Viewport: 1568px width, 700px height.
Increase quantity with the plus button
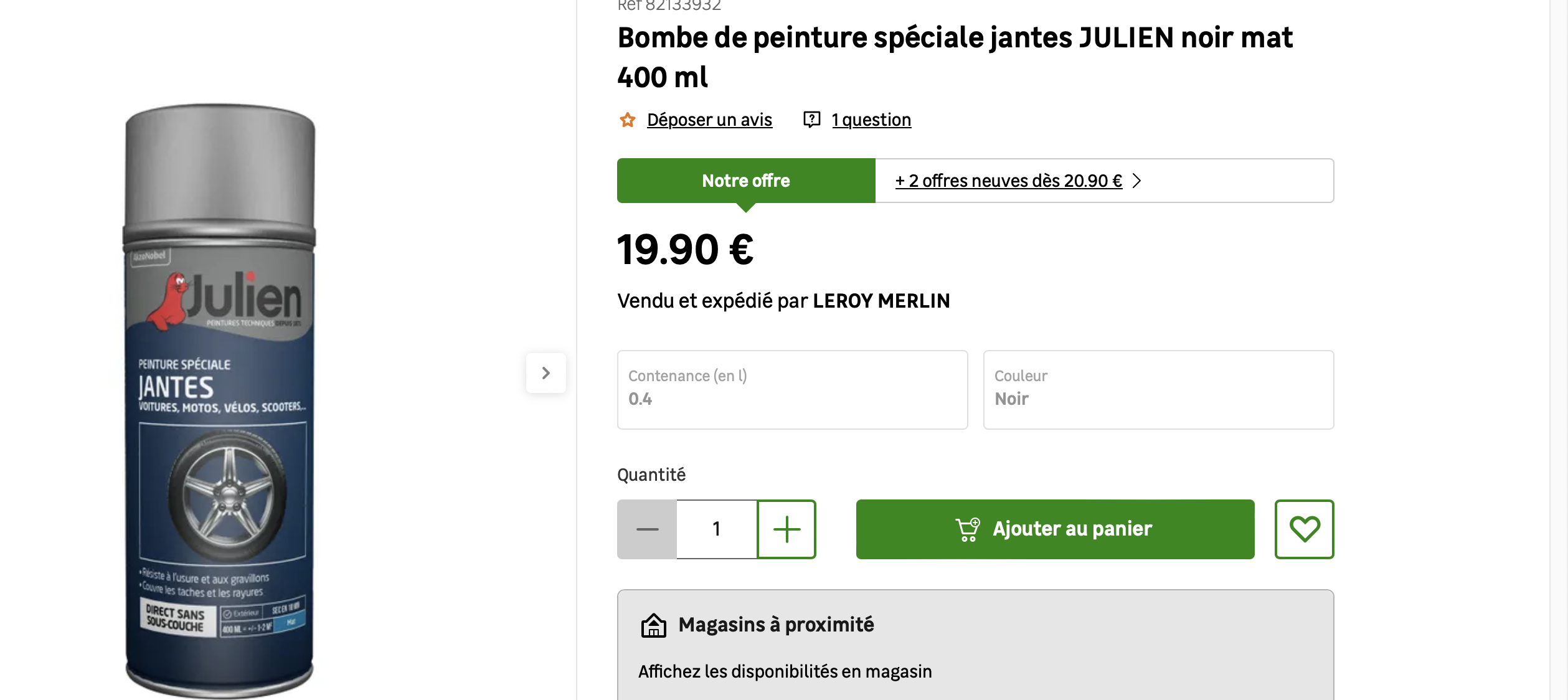(786, 529)
